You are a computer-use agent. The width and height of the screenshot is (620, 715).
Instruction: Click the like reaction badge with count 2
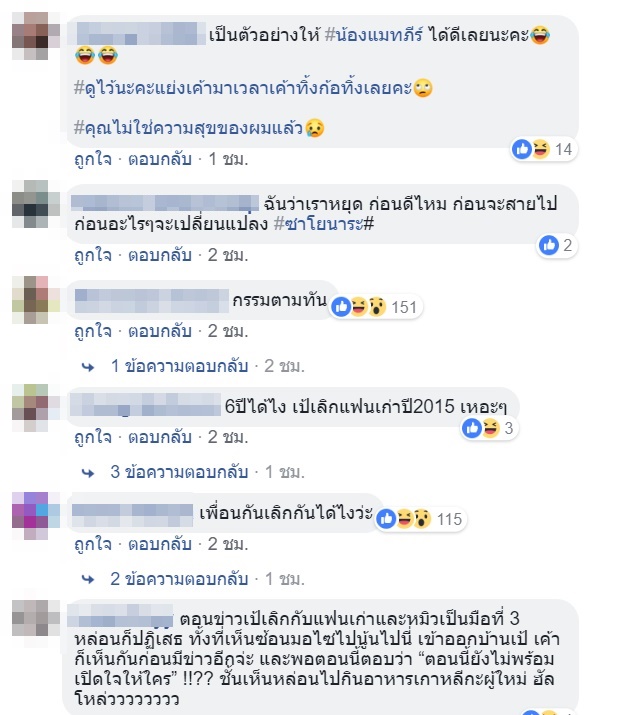557,245
